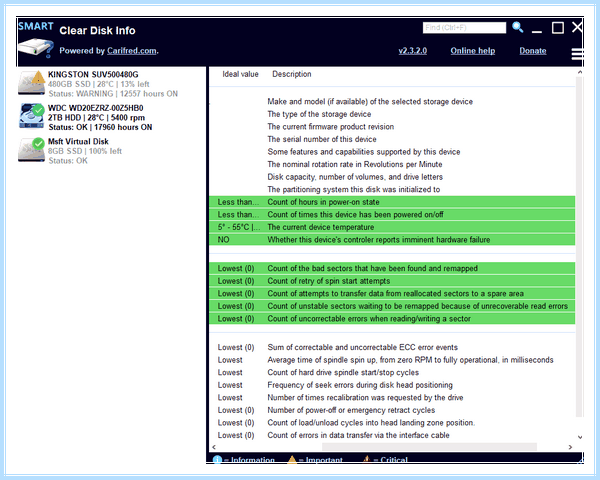Image resolution: width=600 pixels, height=480 pixels.
Task: Click the vertical scrollbar down arrow
Action: 580,437
